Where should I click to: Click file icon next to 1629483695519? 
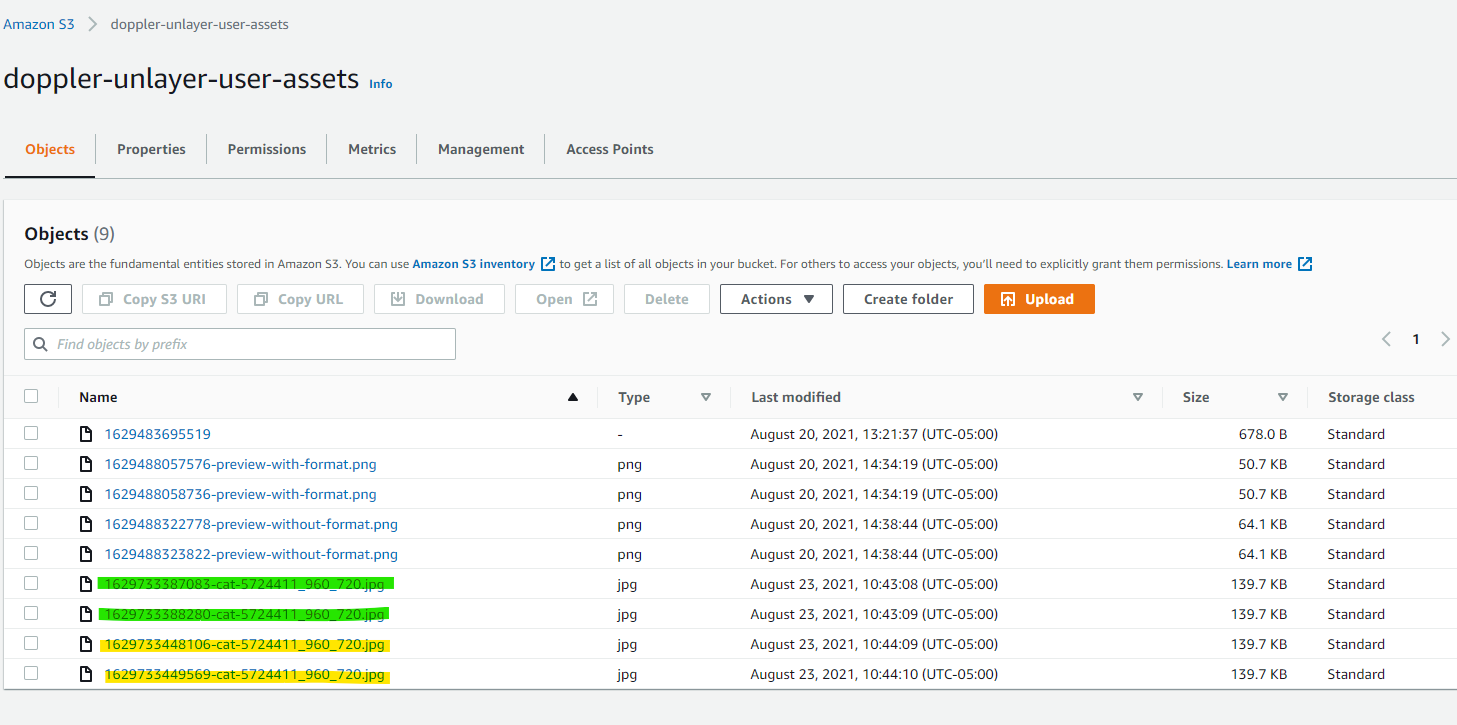(86, 434)
